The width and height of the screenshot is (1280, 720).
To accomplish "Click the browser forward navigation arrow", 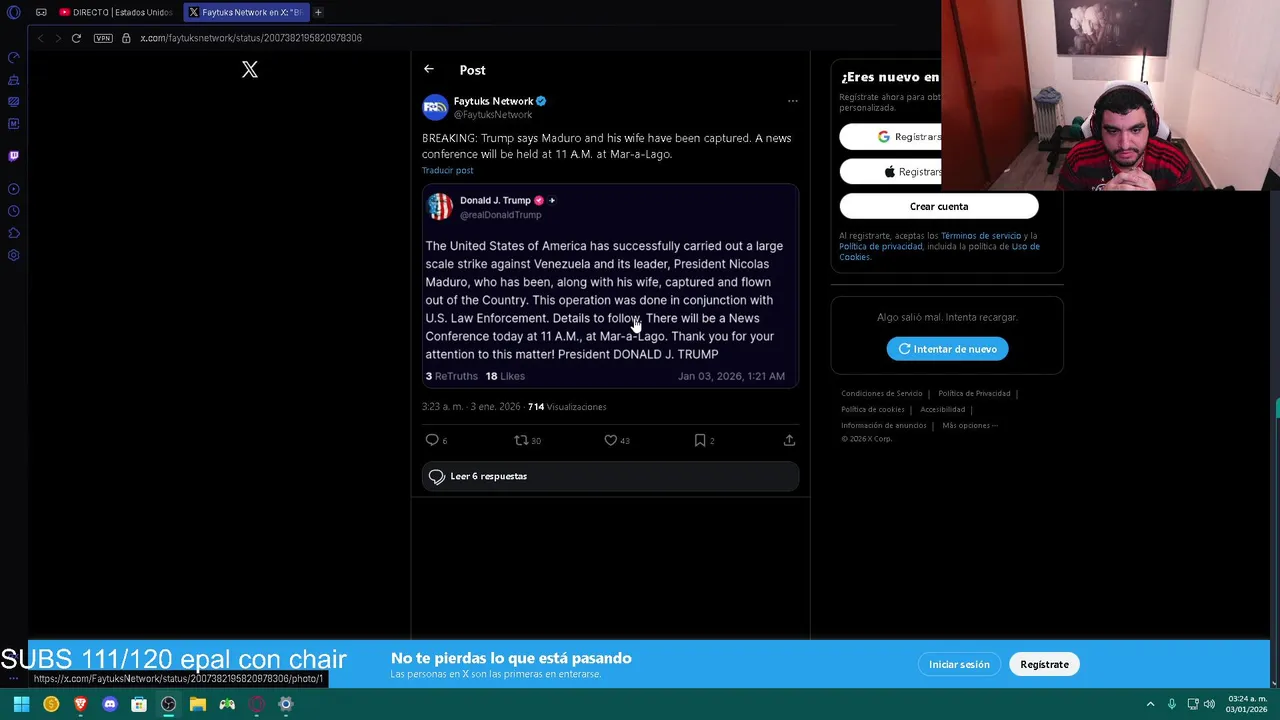I will 58,38.
